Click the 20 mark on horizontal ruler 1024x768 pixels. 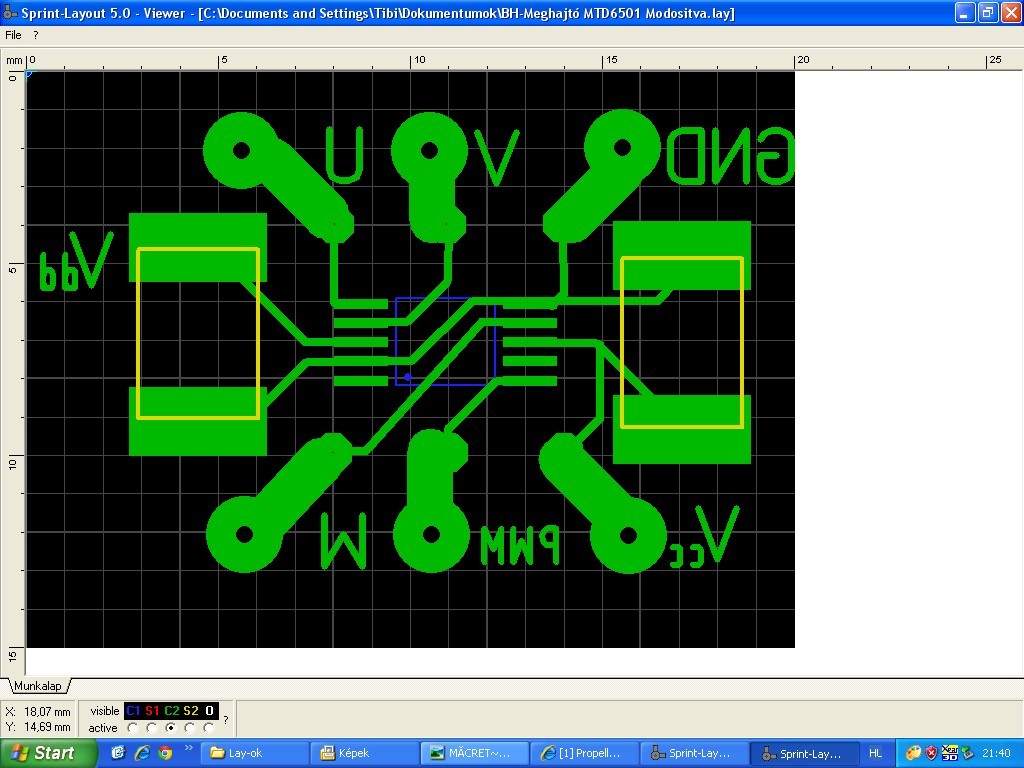click(803, 59)
